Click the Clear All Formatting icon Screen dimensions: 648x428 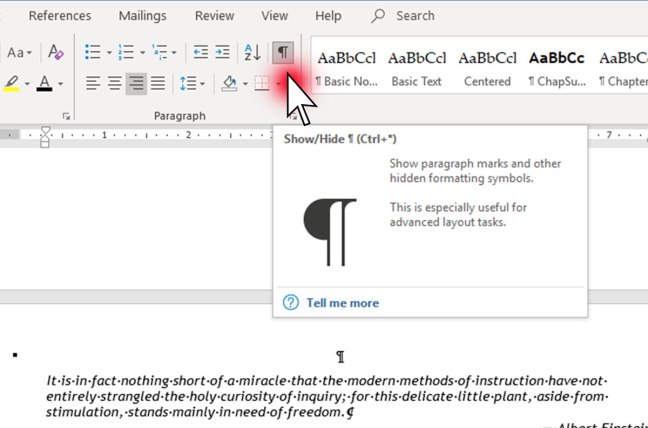coord(56,53)
